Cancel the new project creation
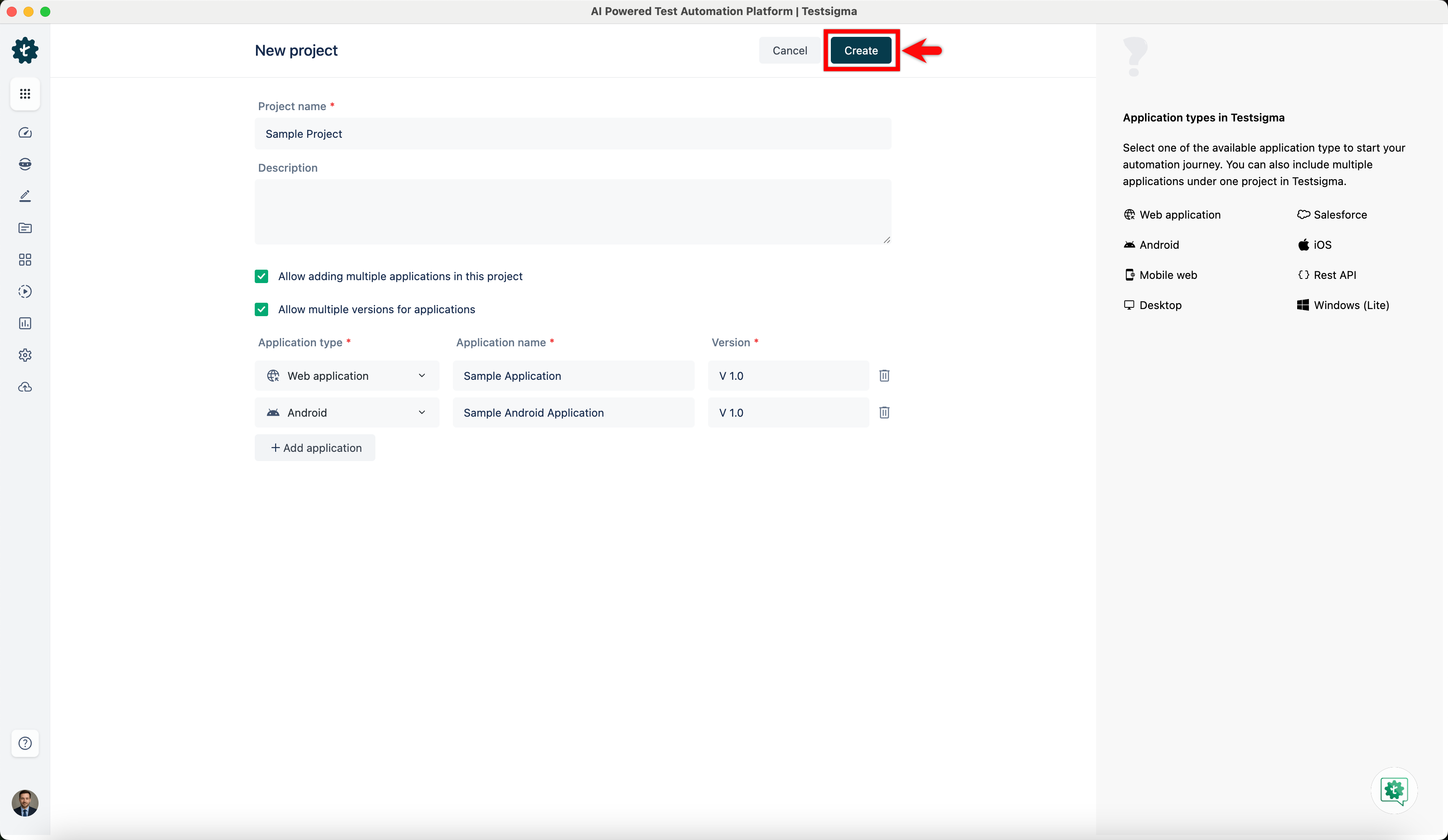1448x840 pixels. [x=789, y=50]
